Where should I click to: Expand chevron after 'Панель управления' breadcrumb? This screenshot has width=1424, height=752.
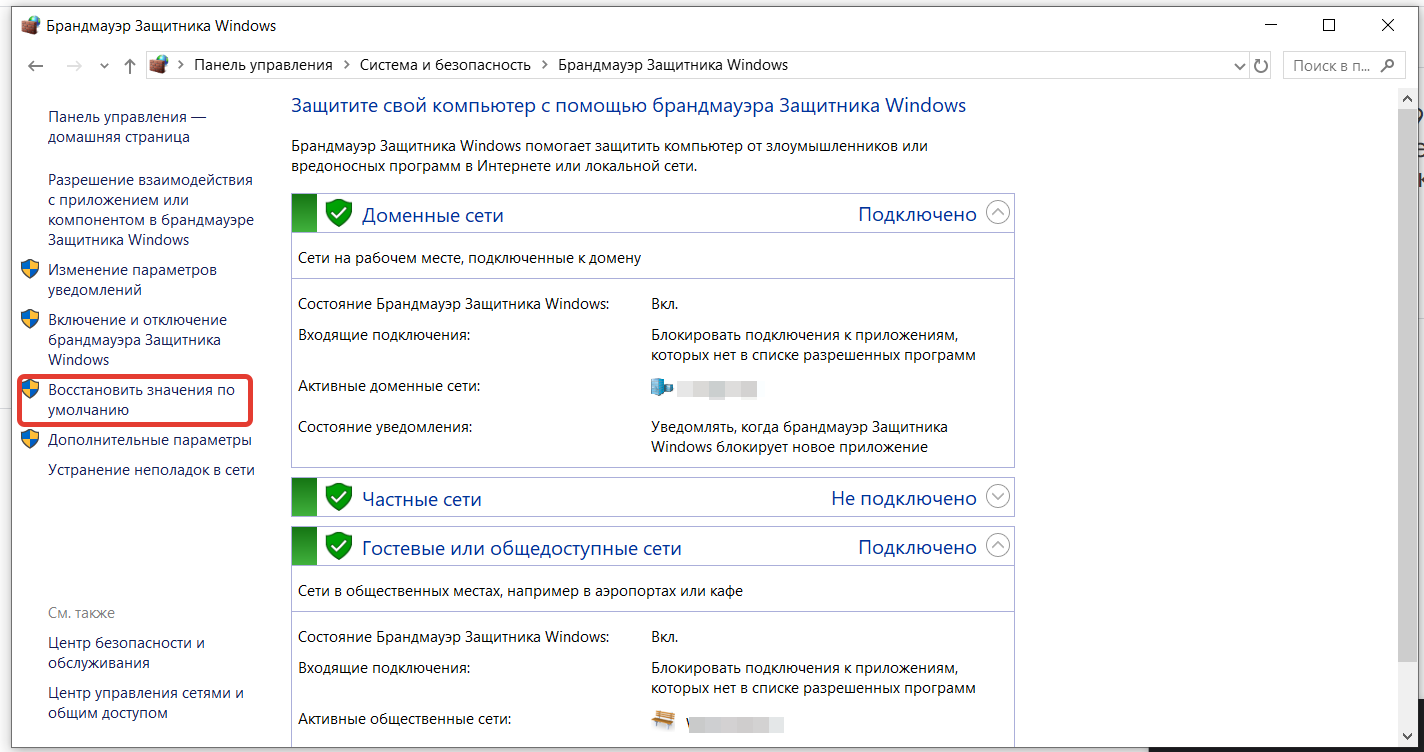coord(346,65)
